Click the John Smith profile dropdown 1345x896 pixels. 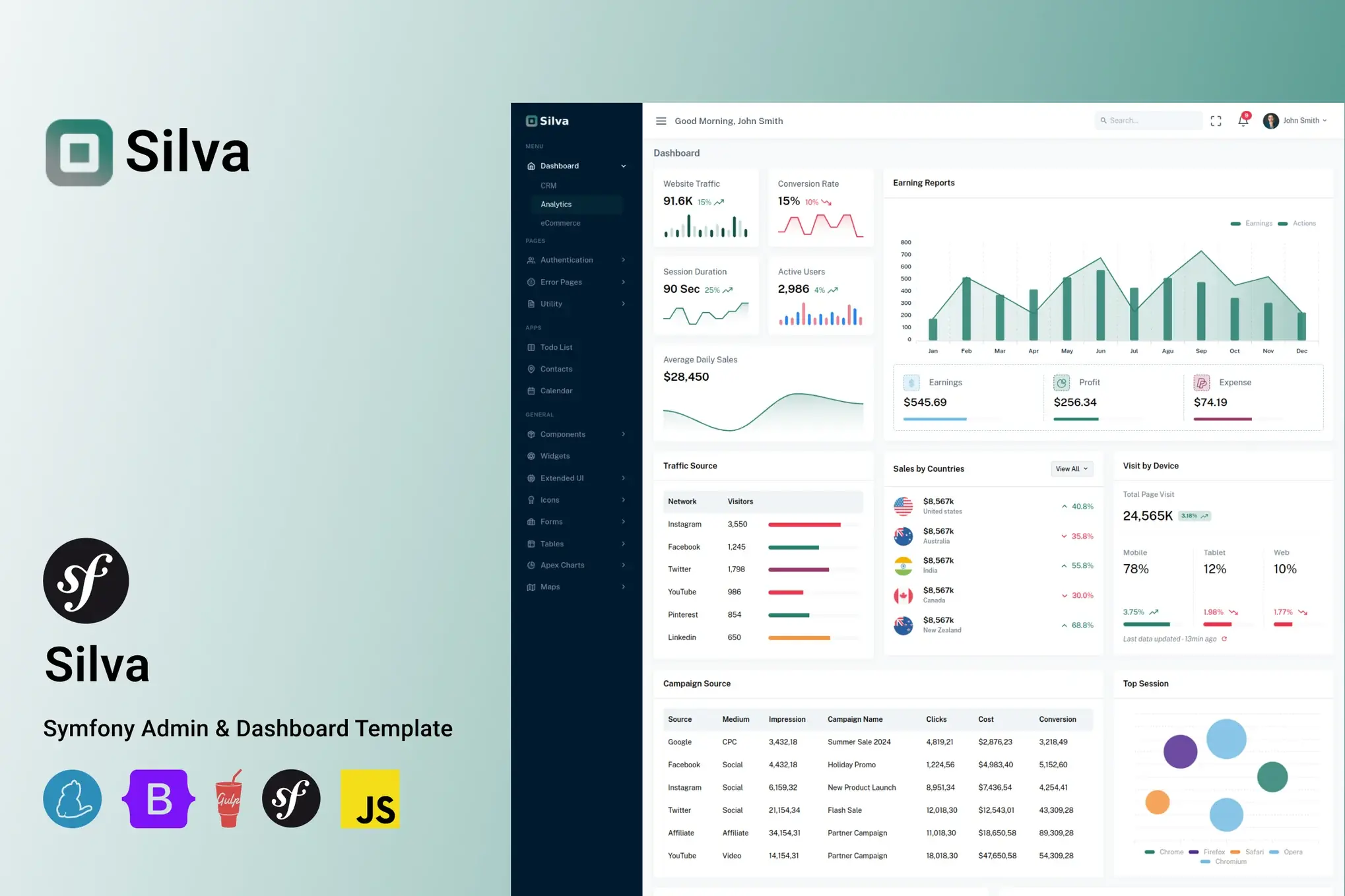coord(1296,120)
